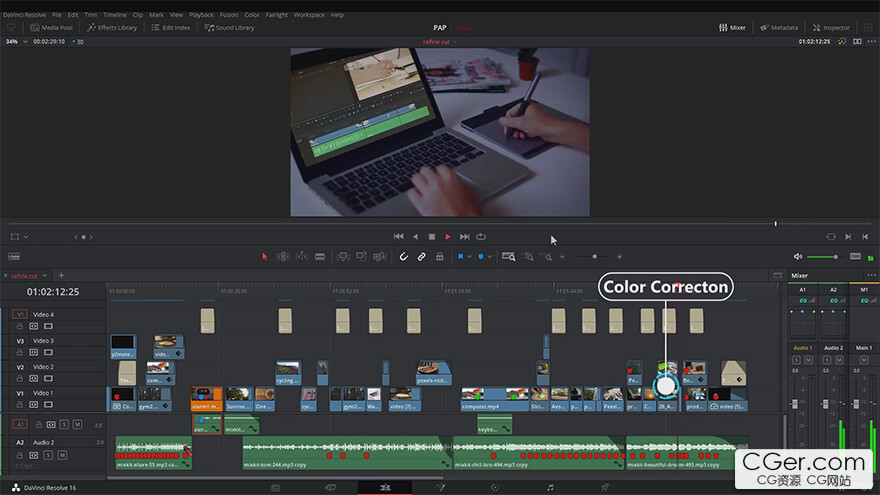Image resolution: width=880 pixels, height=495 pixels.
Task: Toggle timeline Snapping magnet
Action: [x=403, y=256]
